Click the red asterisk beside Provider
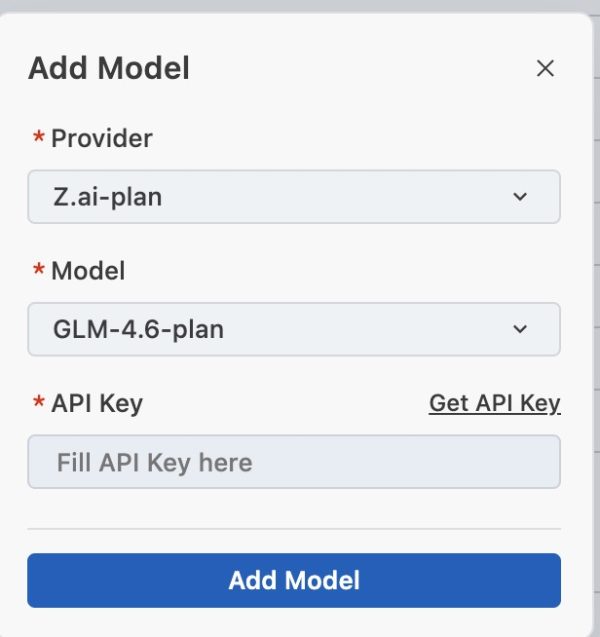Image resolution: width=600 pixels, height=637 pixels. click(39, 138)
